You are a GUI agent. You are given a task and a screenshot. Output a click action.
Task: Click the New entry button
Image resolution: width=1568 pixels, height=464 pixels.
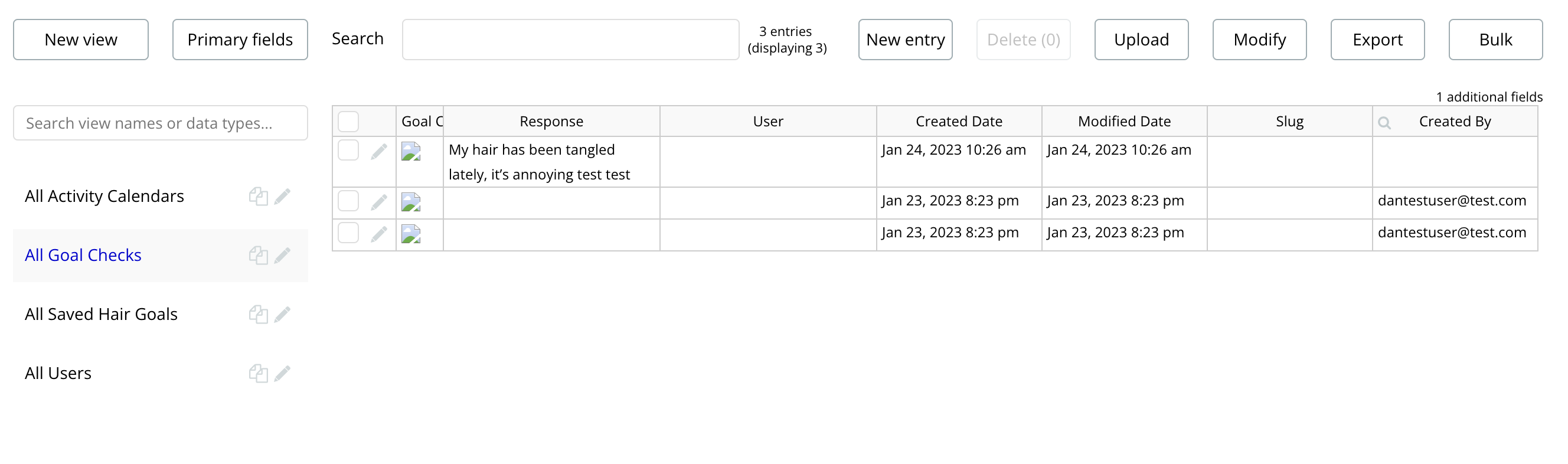905,40
